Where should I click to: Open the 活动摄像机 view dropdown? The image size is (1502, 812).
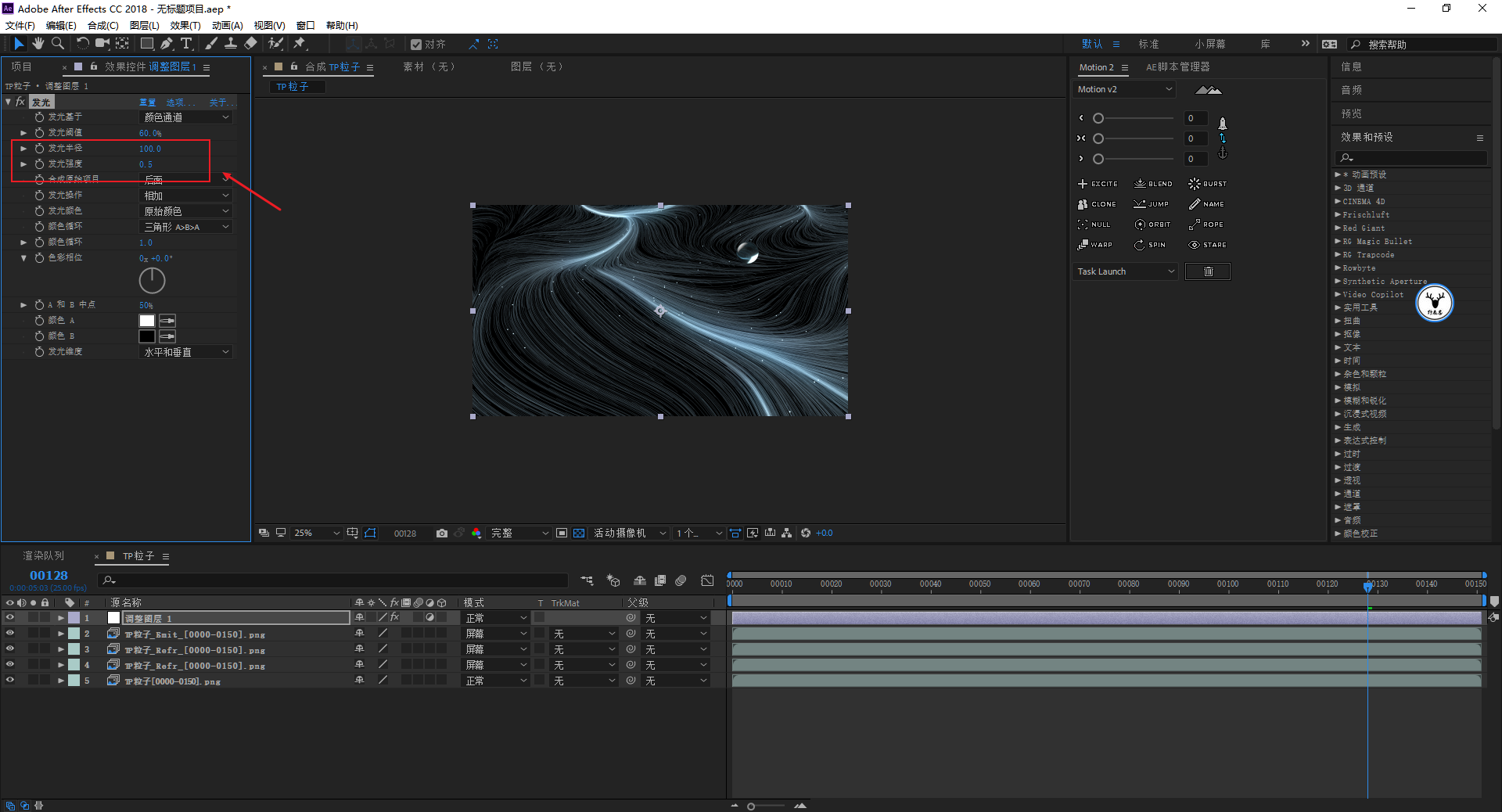(x=630, y=534)
